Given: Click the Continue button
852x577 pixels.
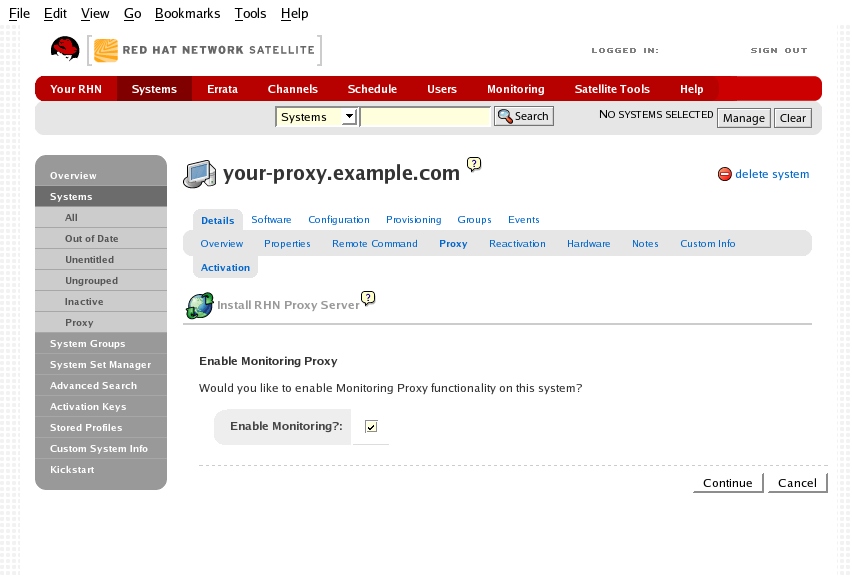Looking at the screenshot, I should point(728,483).
